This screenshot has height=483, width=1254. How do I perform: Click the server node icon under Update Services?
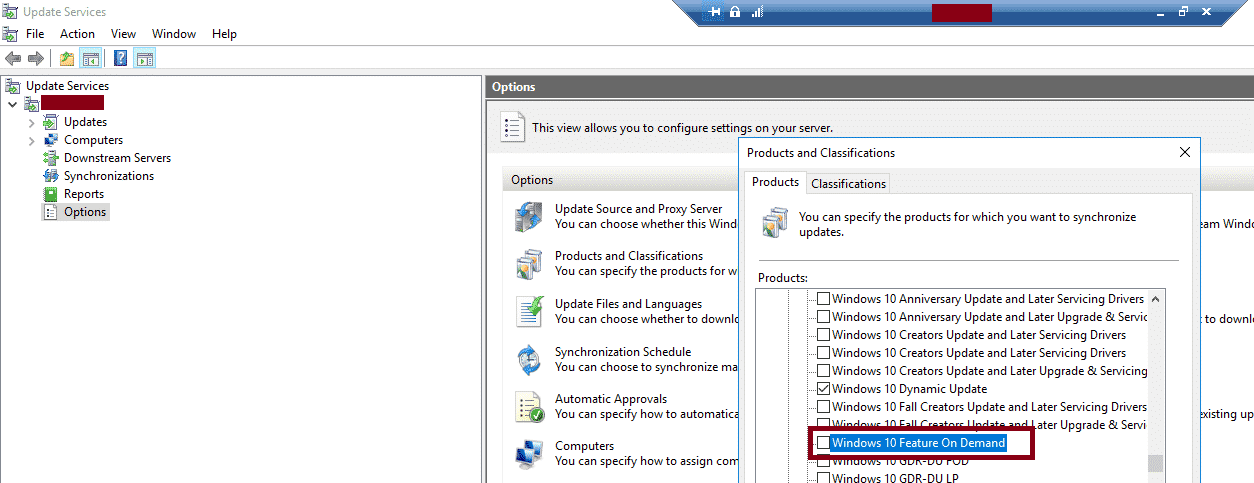[x=32, y=104]
